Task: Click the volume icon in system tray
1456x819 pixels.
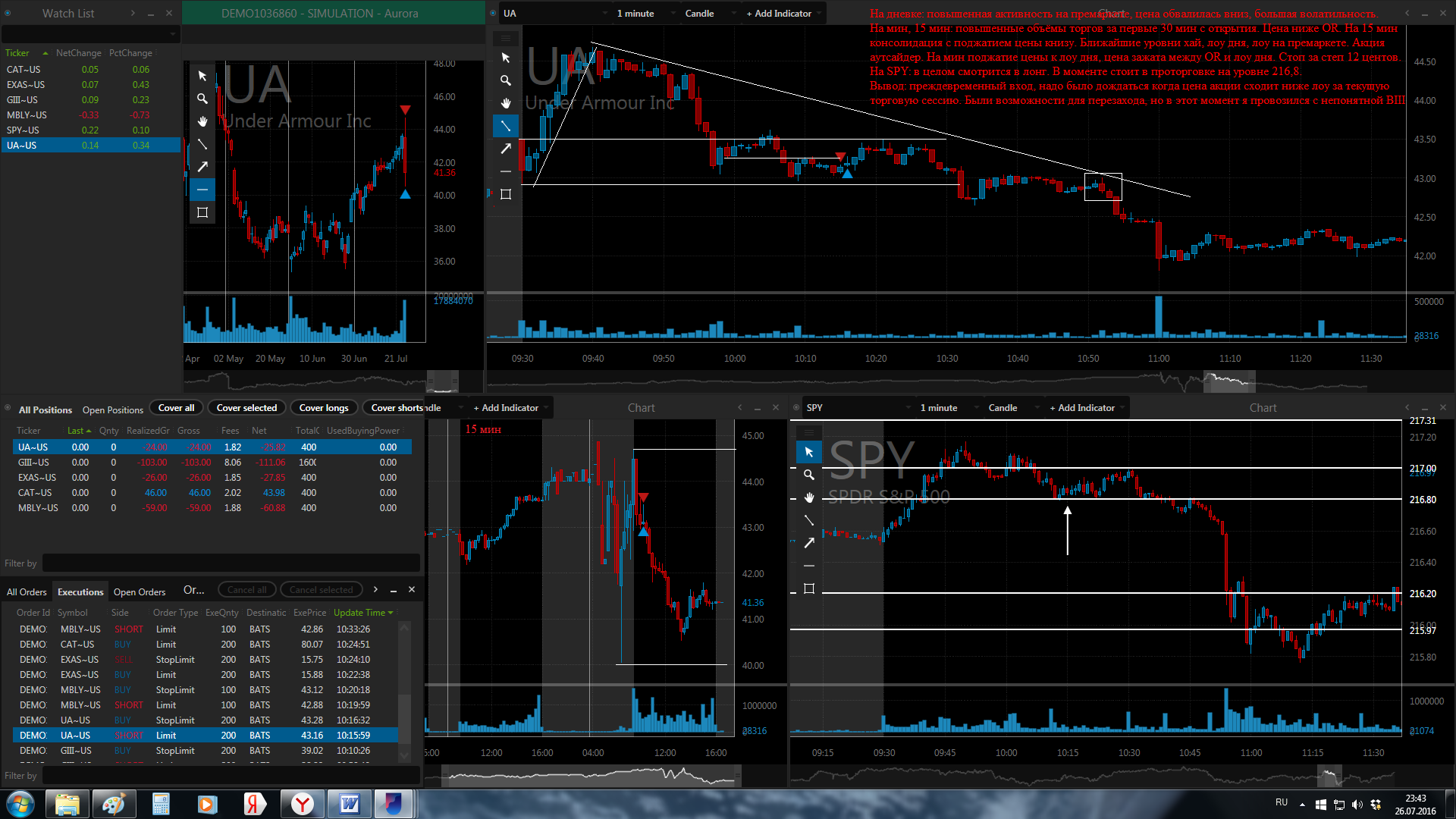Action: click(x=1357, y=805)
